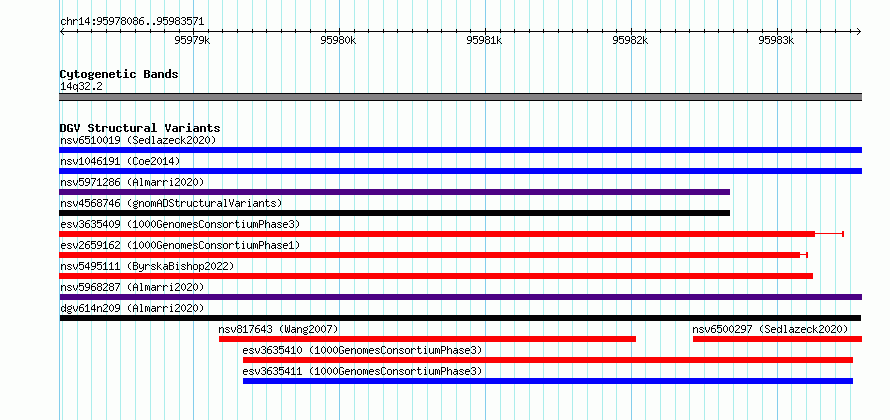Click the 95981k ruler mark

(484, 40)
